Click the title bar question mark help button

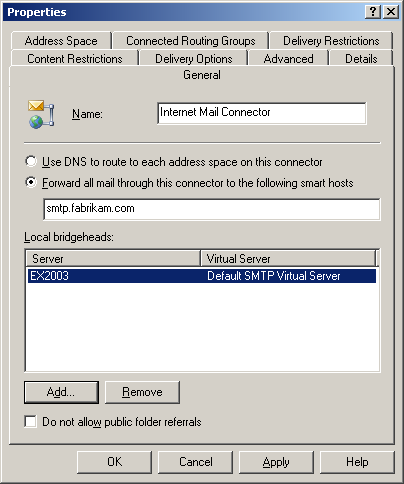point(373,12)
